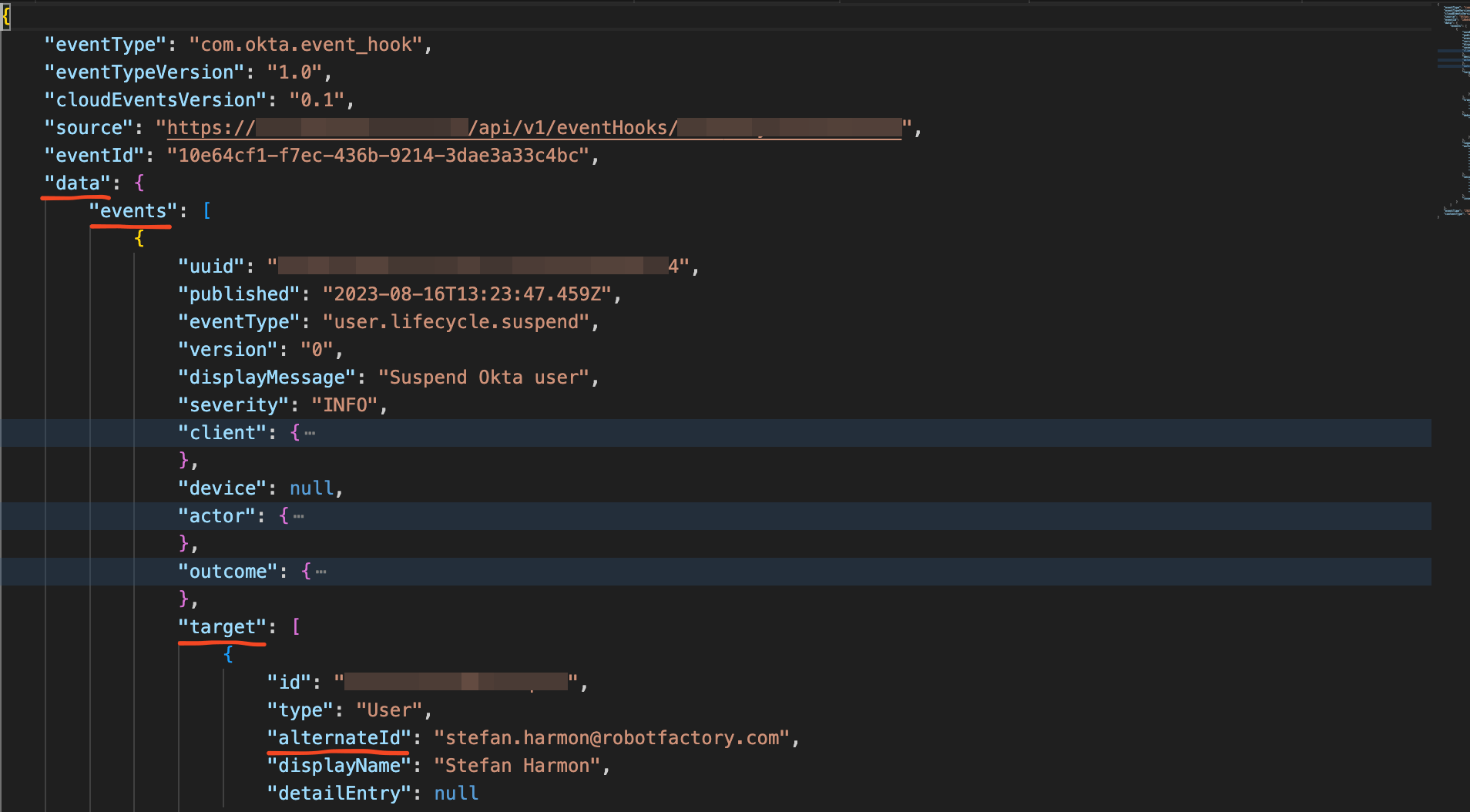
Task: Click the "id" key in target
Action: point(290,683)
